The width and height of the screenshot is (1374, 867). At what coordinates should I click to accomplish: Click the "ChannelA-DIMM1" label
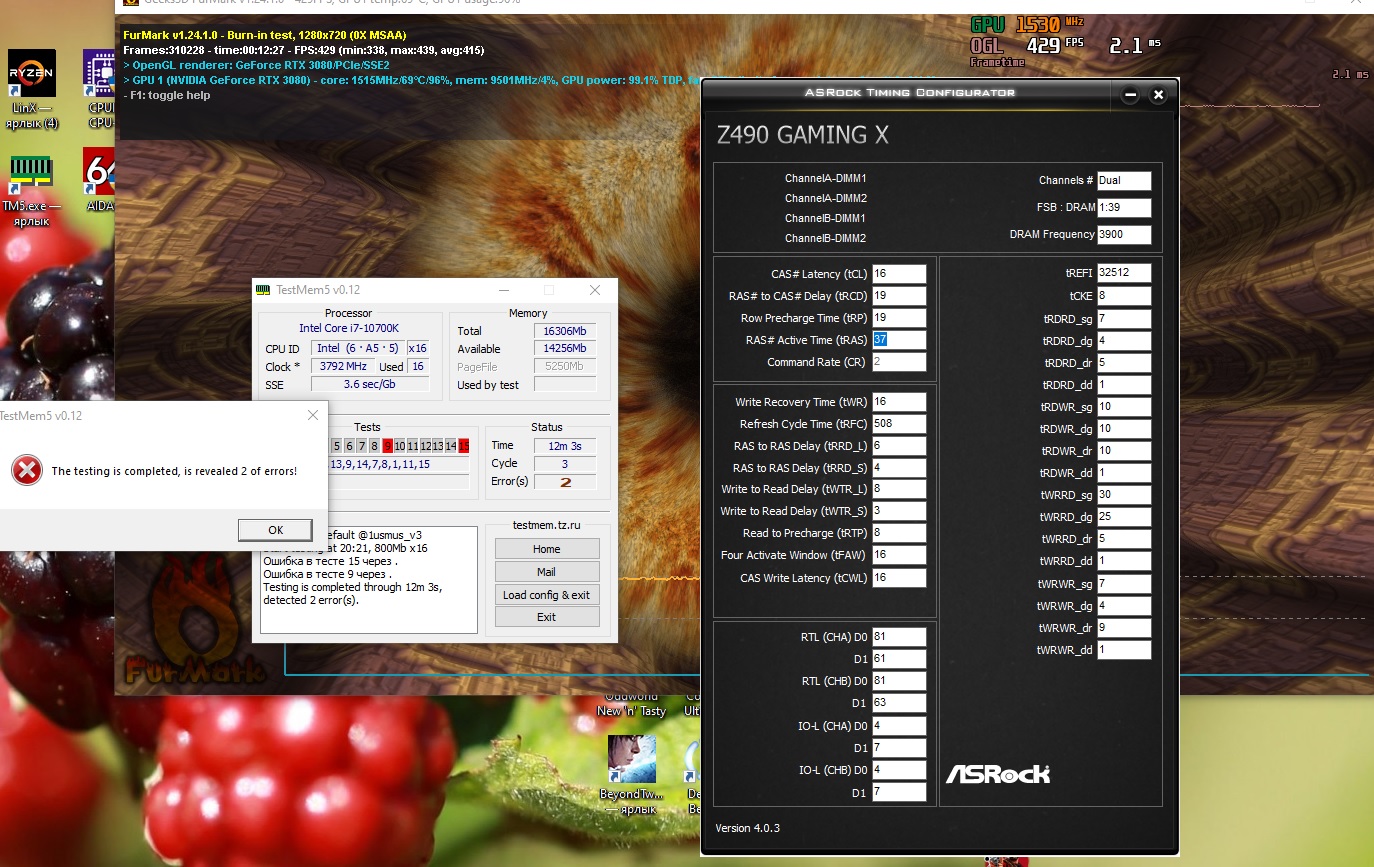click(826, 178)
